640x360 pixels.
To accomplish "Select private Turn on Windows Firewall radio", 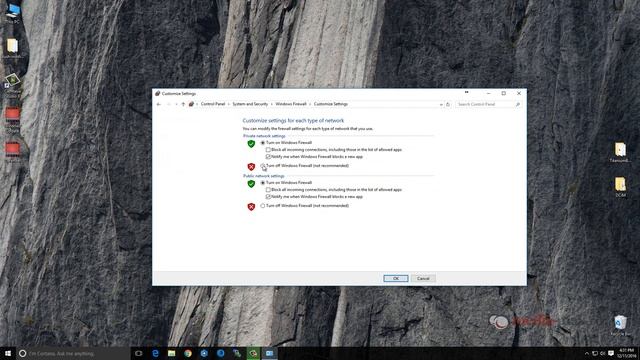I will coord(263,143).
